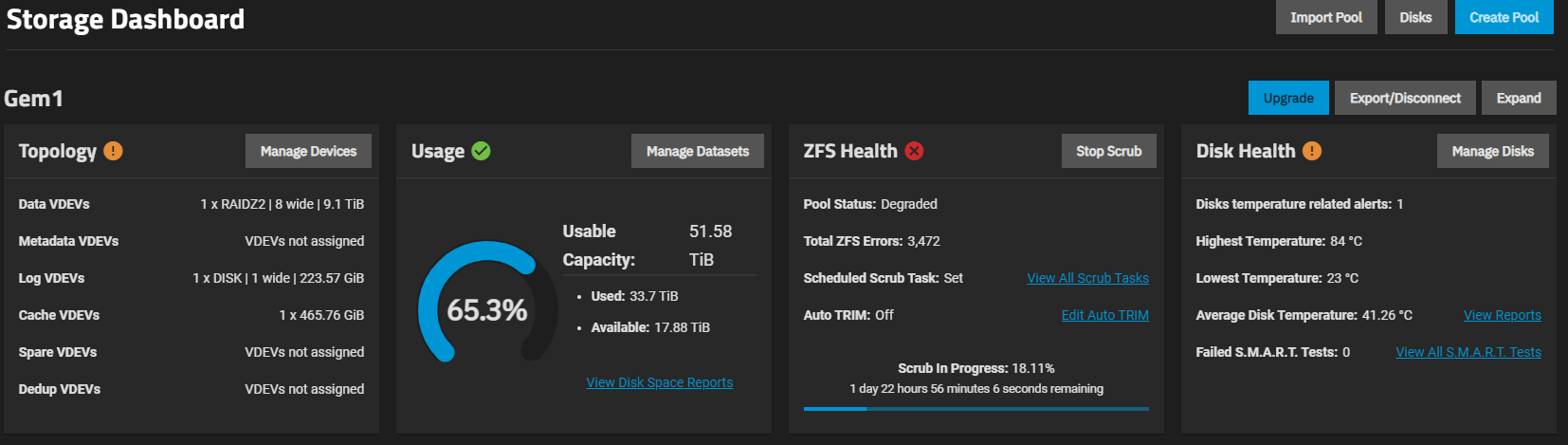Click "Auto TRIM: Off" text
Viewport: 1568px width, 445px height.
click(848, 315)
